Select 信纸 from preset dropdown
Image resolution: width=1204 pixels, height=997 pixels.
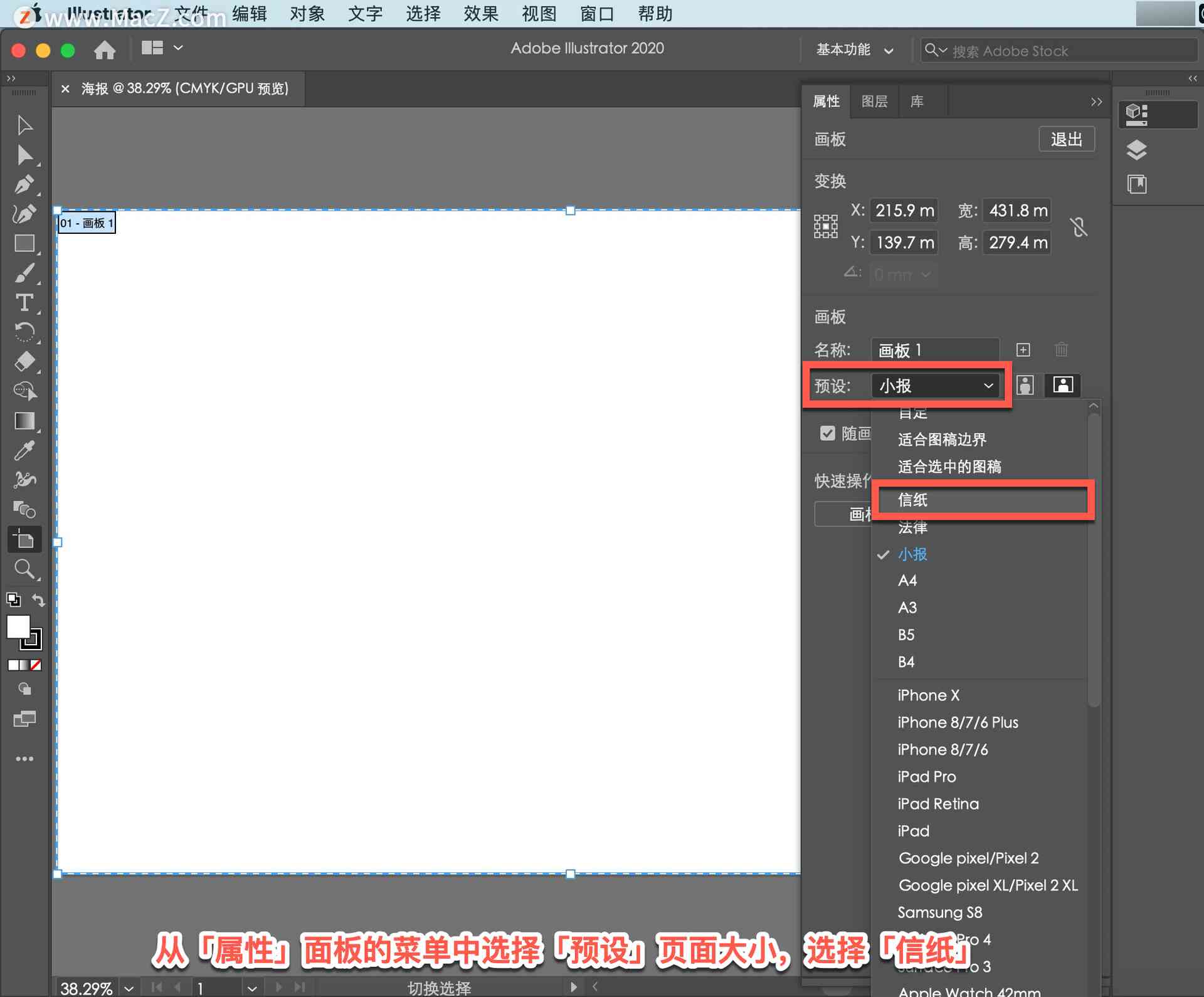tap(984, 499)
